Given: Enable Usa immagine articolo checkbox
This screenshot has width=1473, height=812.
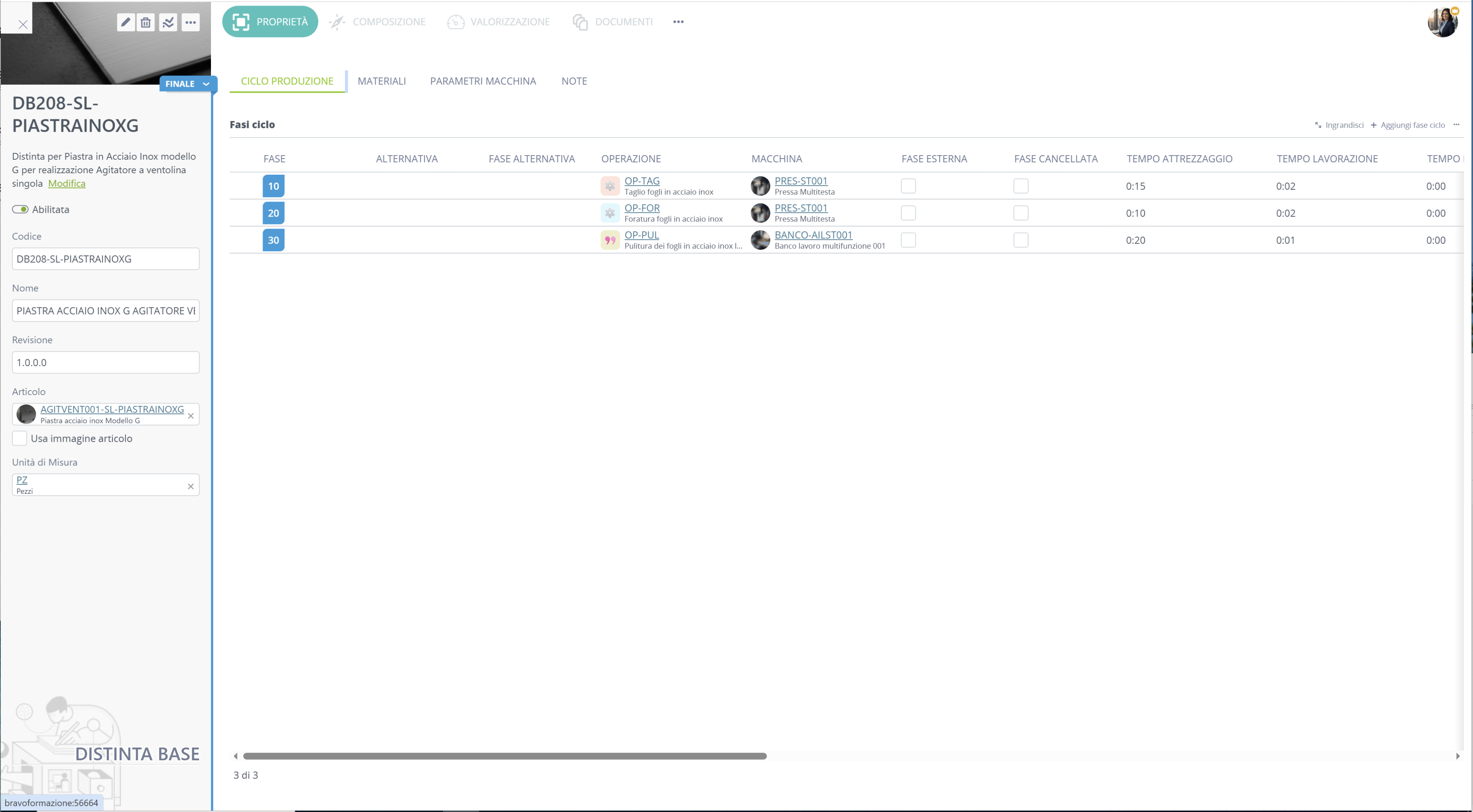Looking at the screenshot, I should (20, 439).
